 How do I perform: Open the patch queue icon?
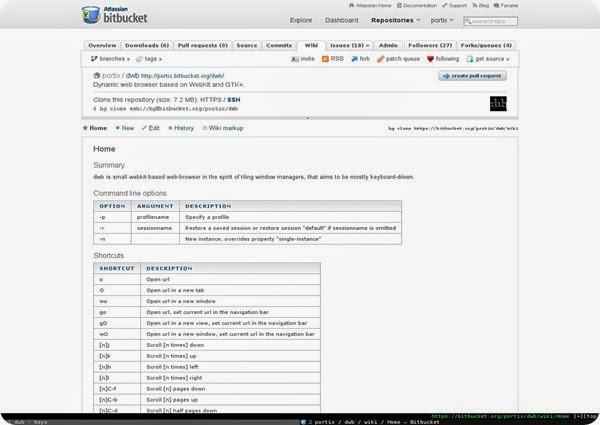(380, 59)
